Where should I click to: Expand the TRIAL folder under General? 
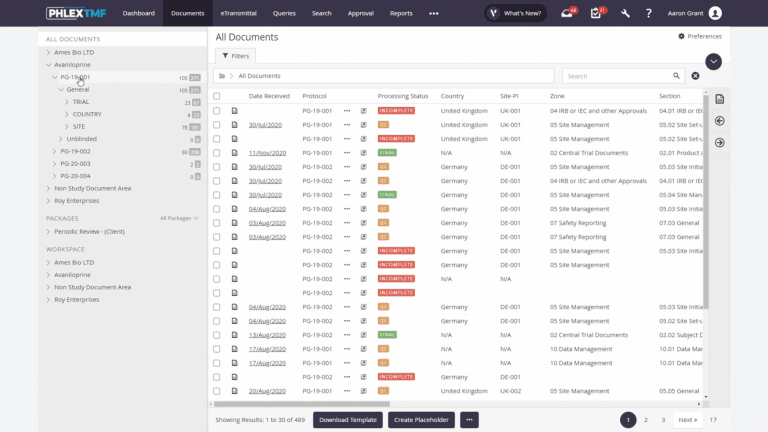(67, 102)
